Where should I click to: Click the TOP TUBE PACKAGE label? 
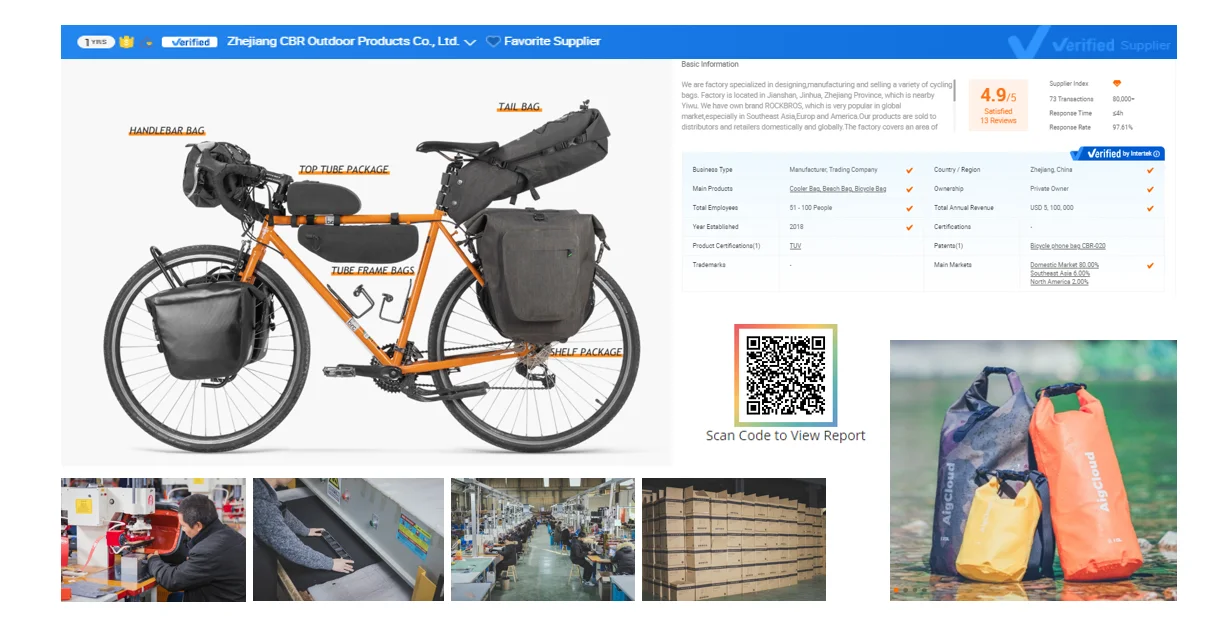[344, 170]
